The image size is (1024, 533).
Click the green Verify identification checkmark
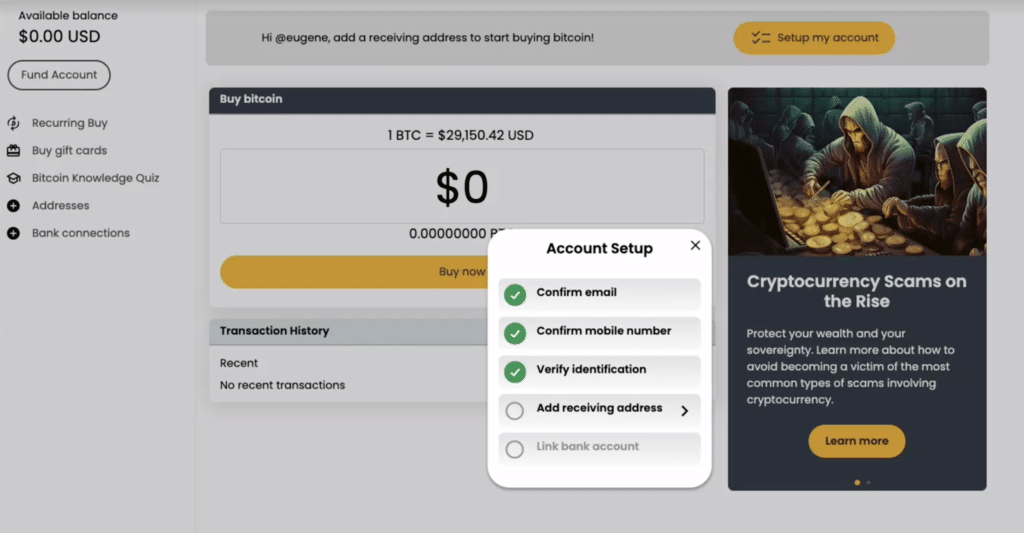coord(515,372)
